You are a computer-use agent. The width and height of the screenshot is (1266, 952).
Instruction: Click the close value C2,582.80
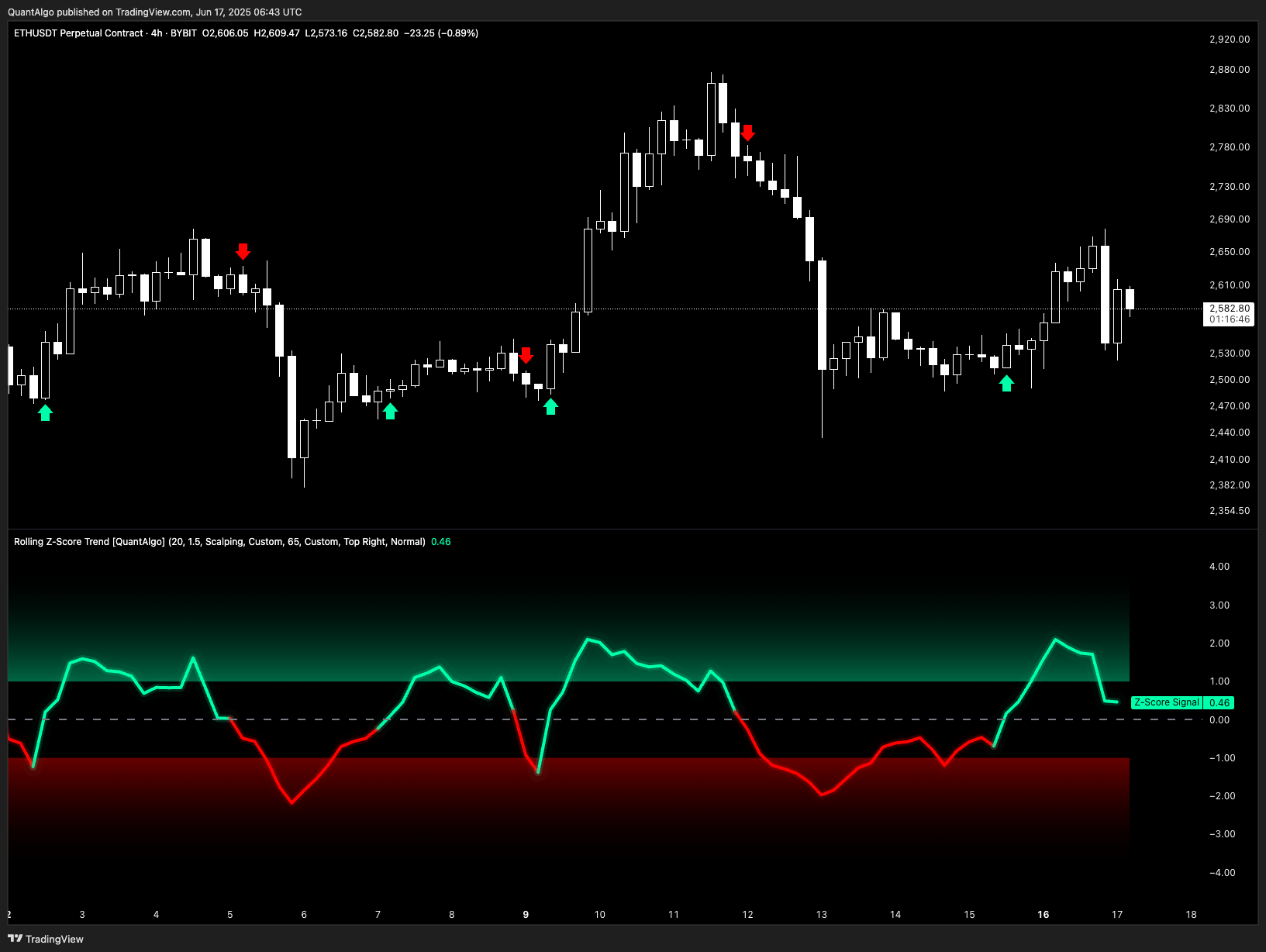point(376,33)
